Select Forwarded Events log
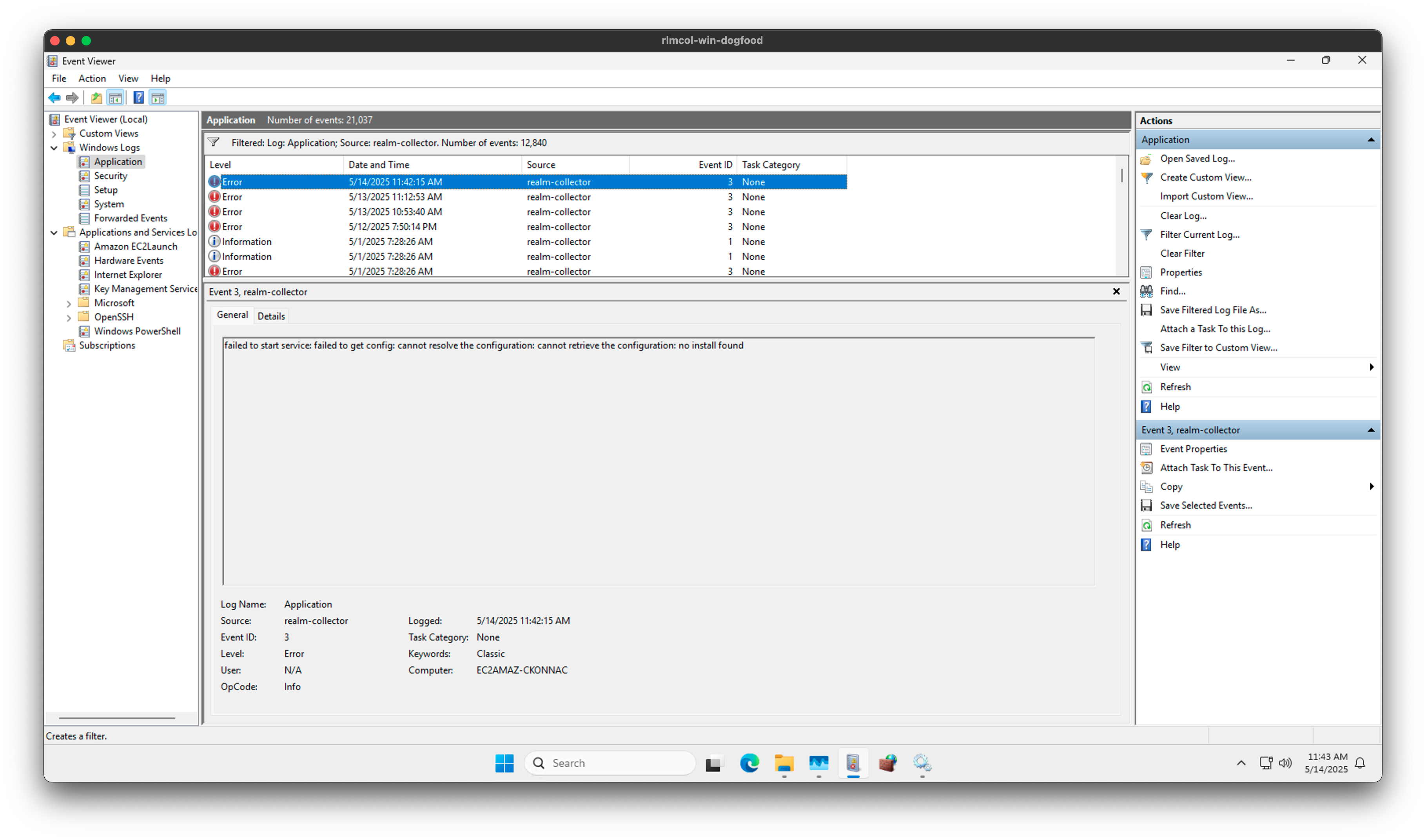The height and width of the screenshot is (840, 1426). (x=131, y=219)
